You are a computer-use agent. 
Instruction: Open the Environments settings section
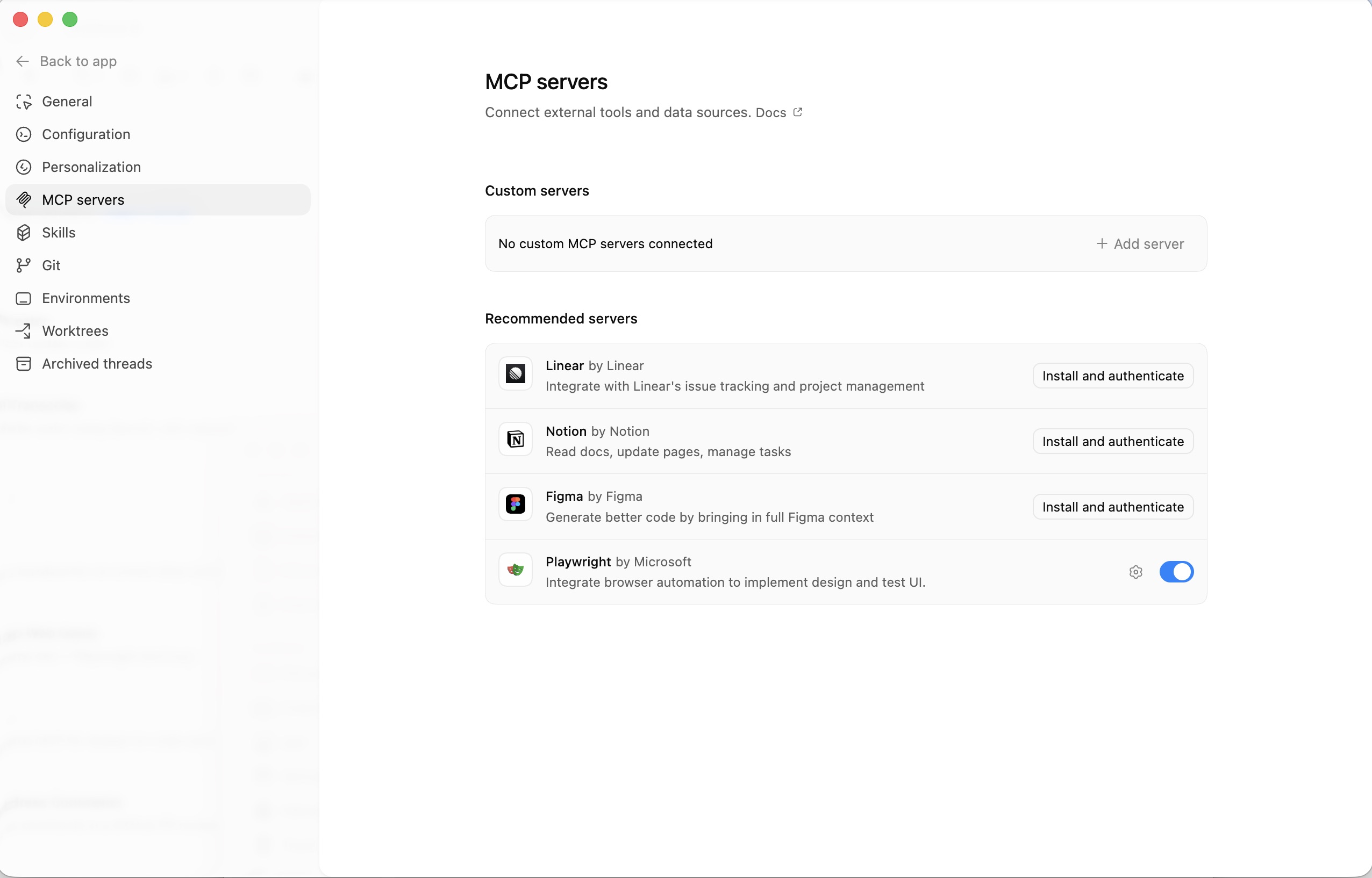[86, 298]
